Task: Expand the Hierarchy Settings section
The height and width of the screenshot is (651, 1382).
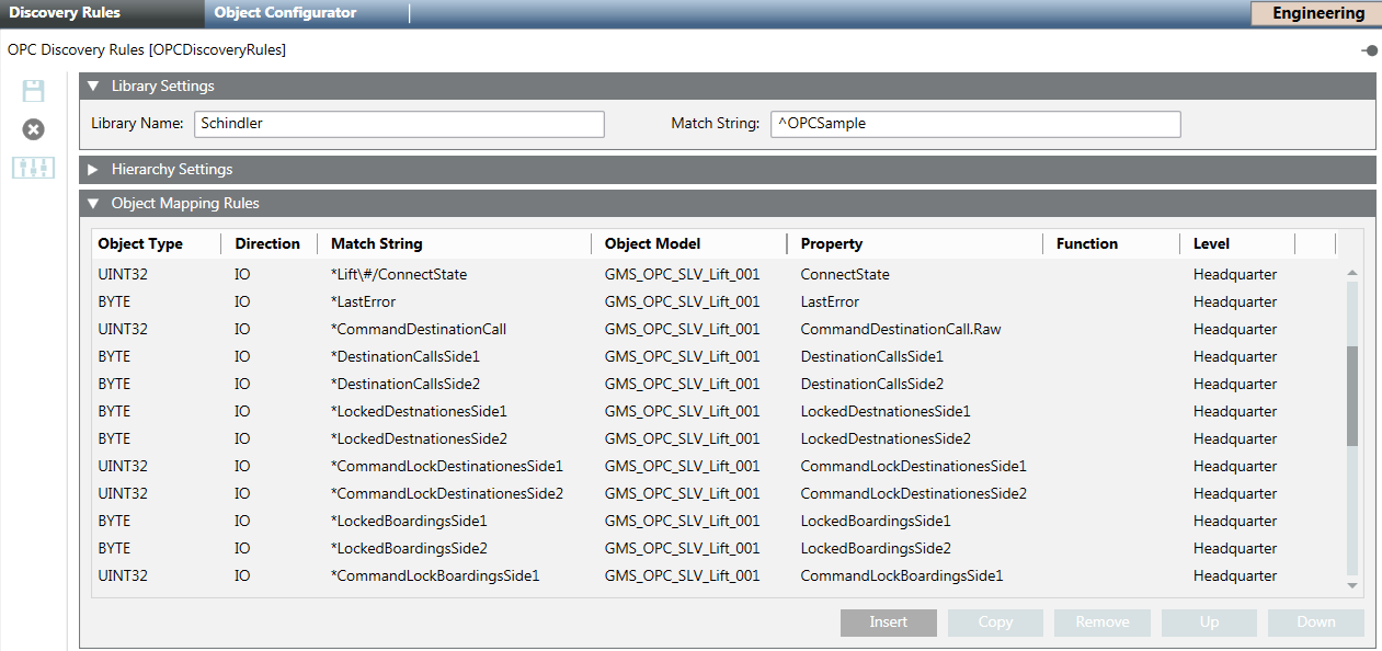Action: 95,169
